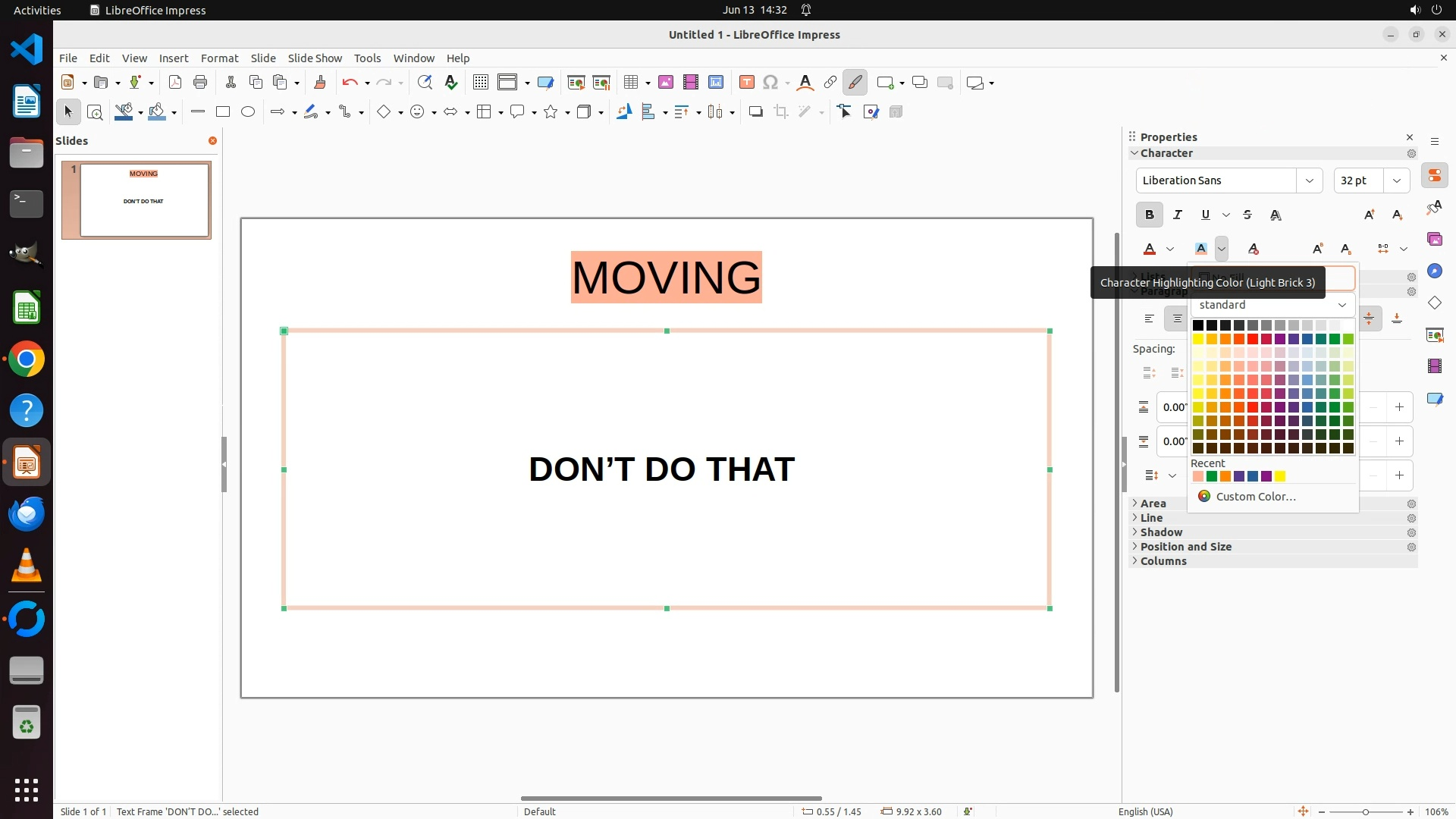Expand the Shadow section
Screen dimensions: 1456x819
click(1161, 532)
